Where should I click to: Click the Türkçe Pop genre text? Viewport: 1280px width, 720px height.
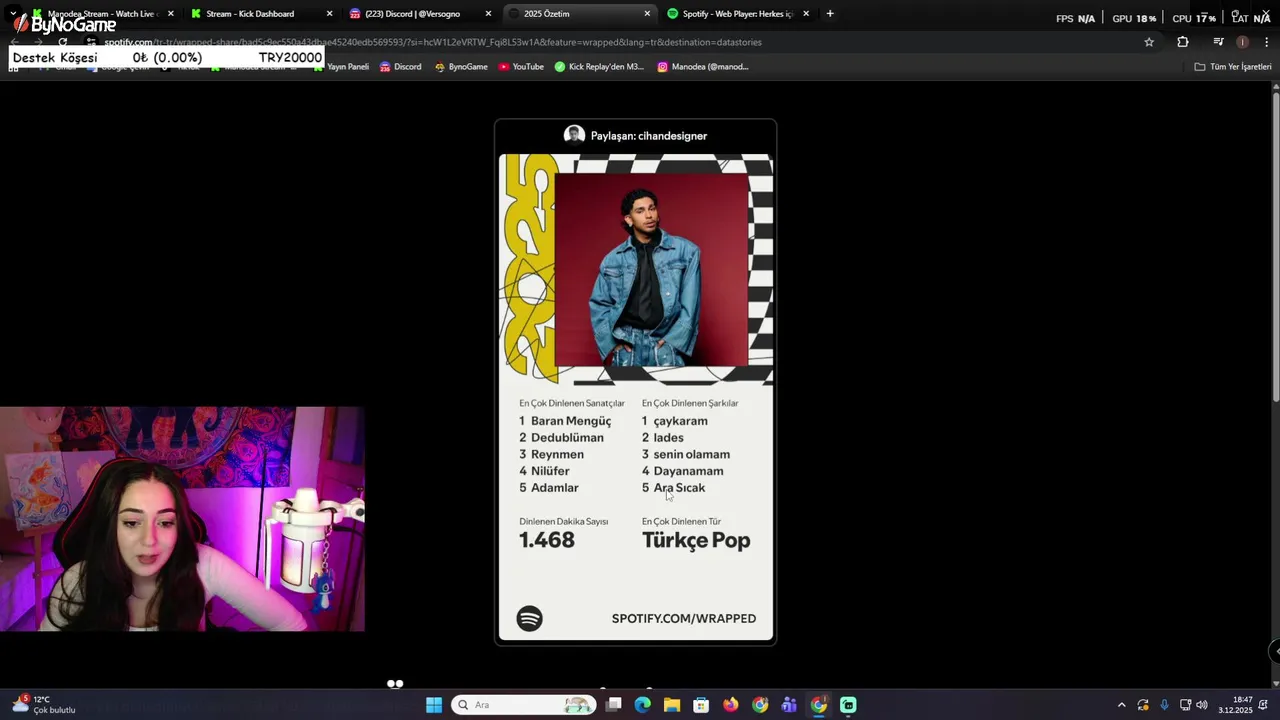tap(696, 541)
